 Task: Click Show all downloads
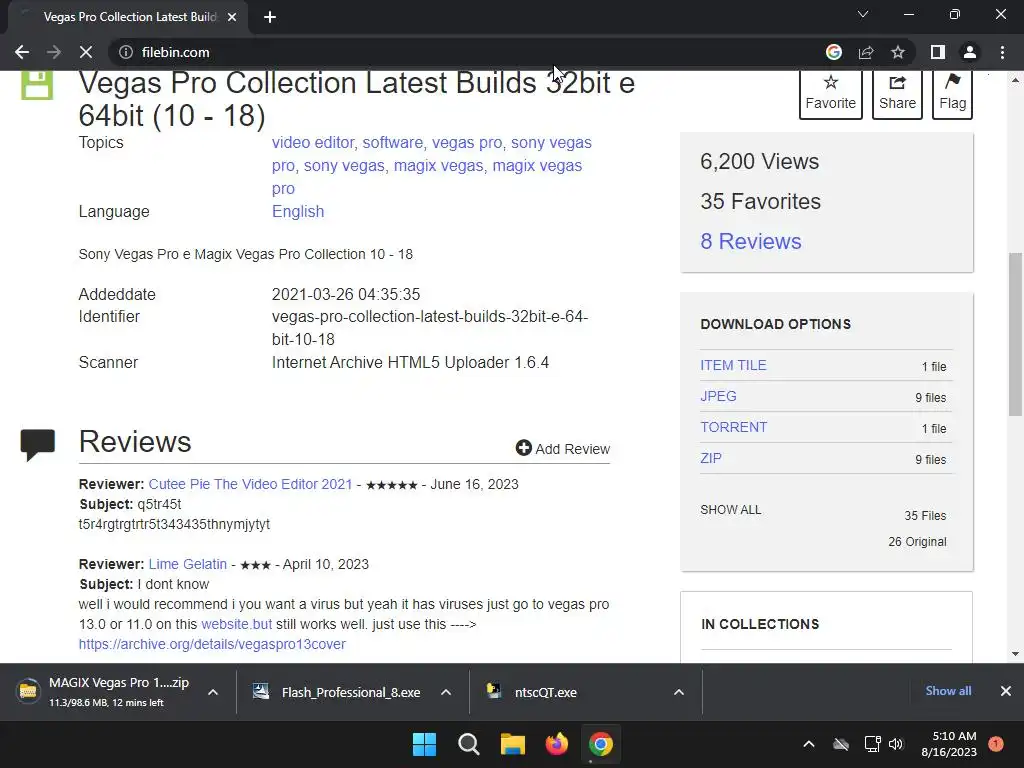click(948, 691)
